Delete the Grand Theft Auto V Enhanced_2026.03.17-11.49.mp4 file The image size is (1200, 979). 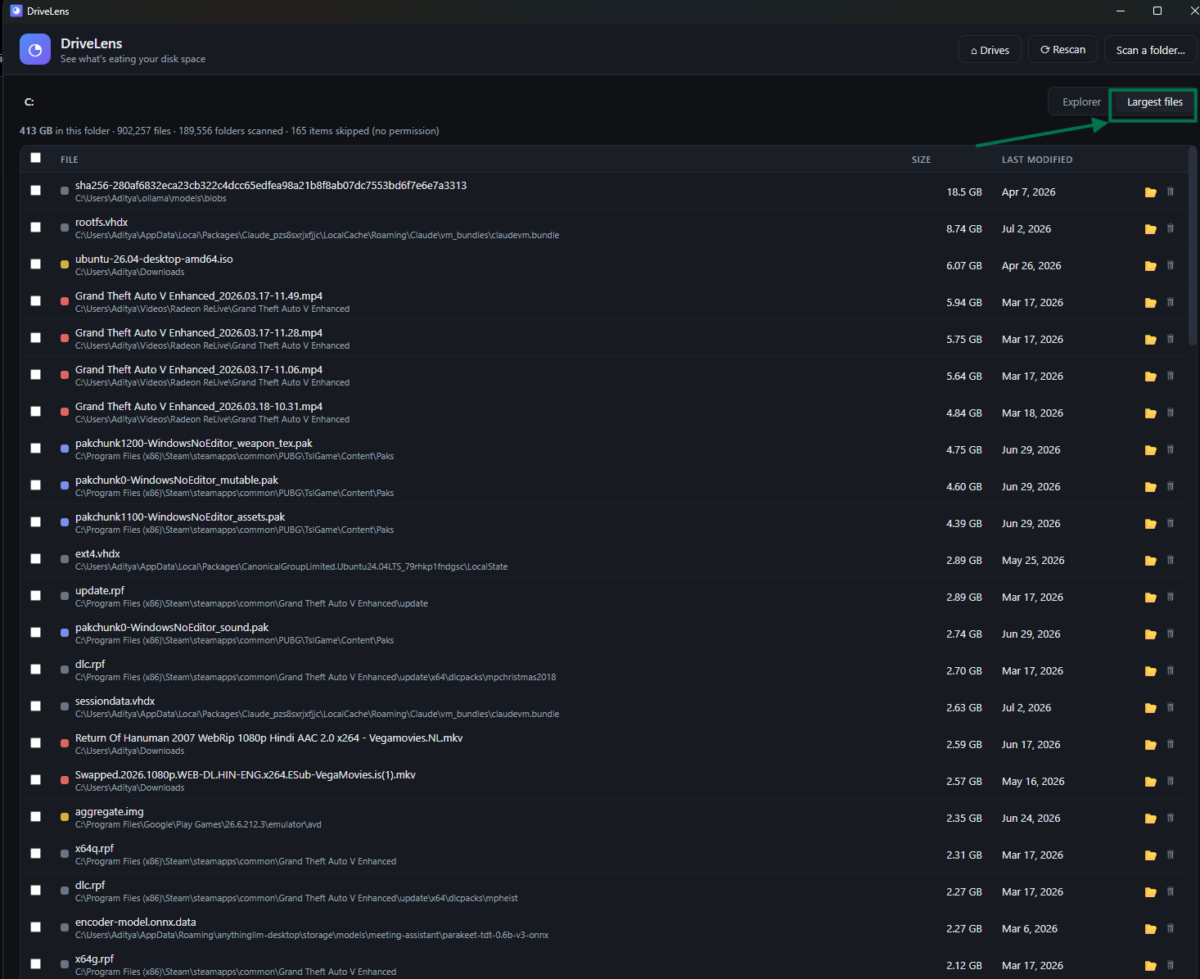(1170, 302)
